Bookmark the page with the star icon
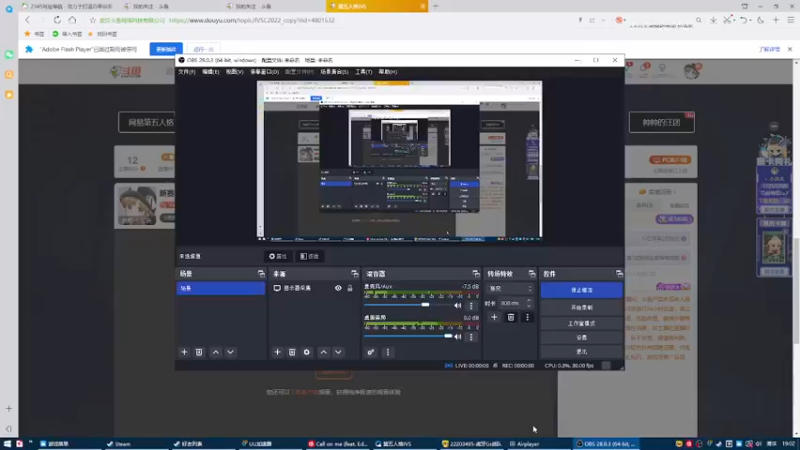The height and width of the screenshot is (450, 800). pyautogui.click(x=92, y=20)
